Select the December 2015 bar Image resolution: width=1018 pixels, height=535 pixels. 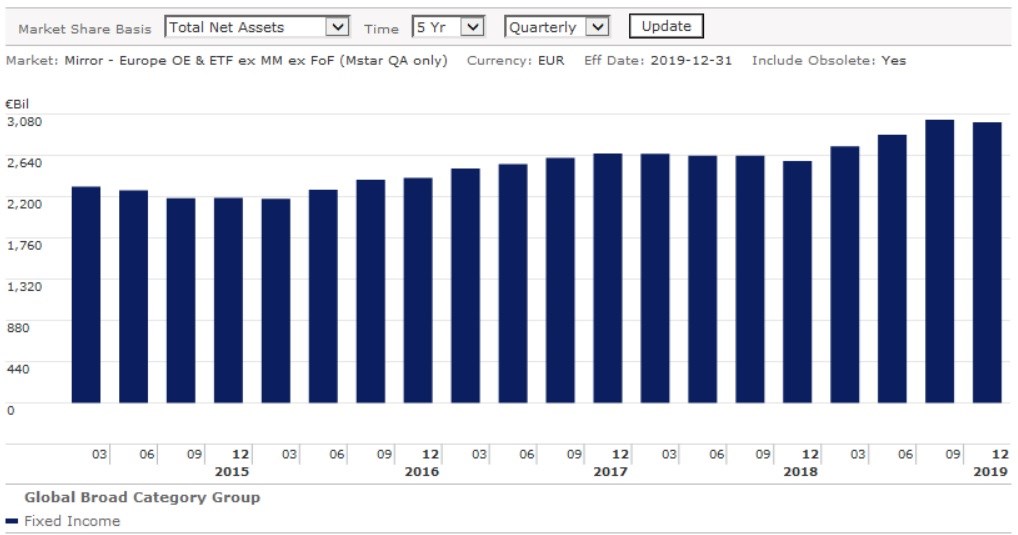point(228,300)
